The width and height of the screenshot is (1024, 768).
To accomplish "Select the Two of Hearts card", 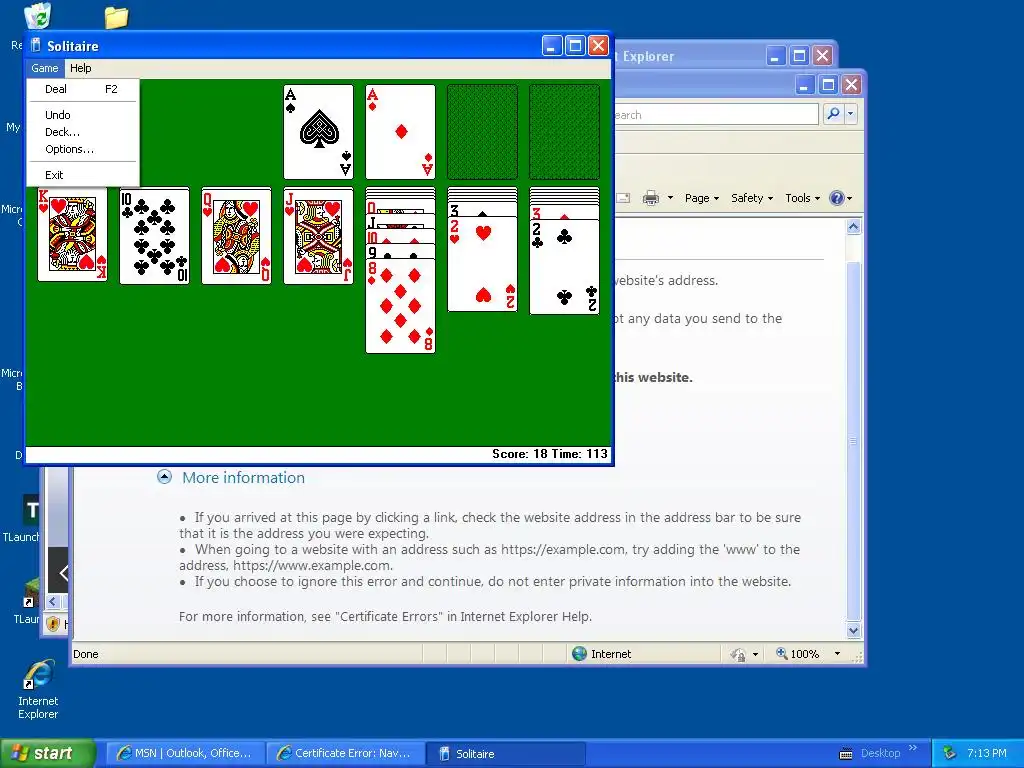I will [x=483, y=264].
